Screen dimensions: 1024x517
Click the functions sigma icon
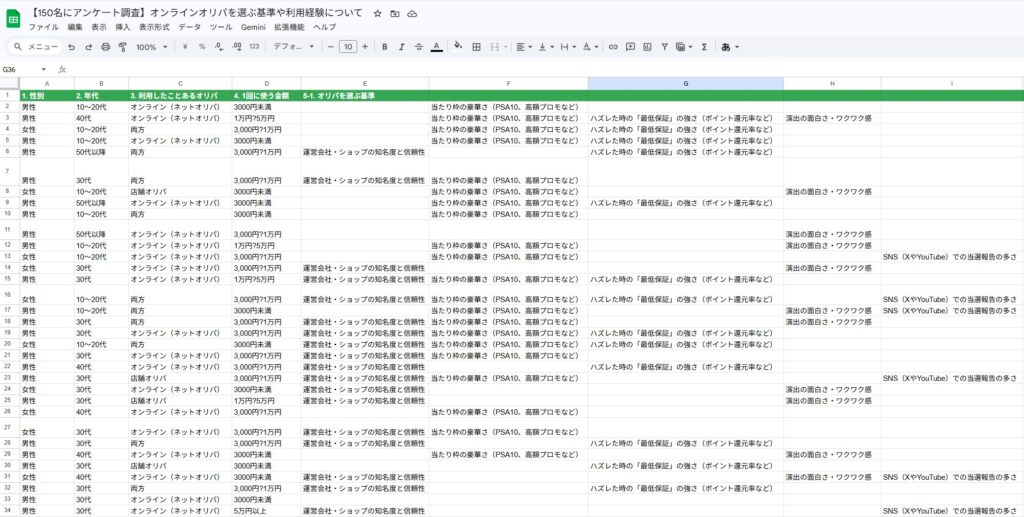(704, 47)
